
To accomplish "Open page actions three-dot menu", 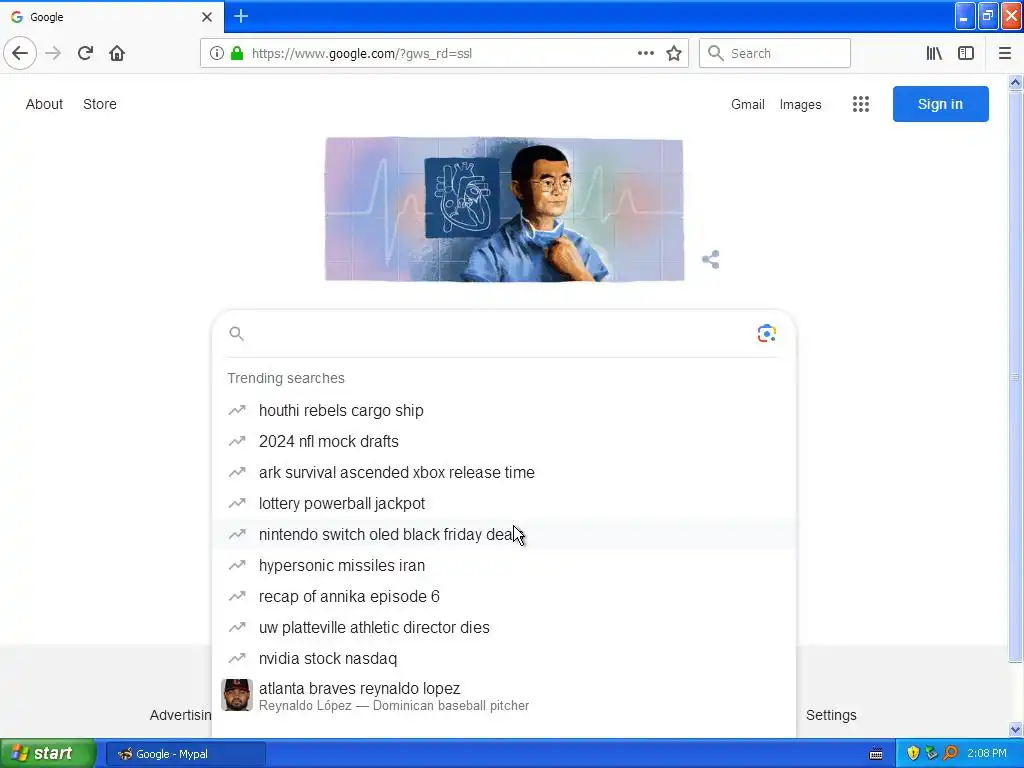I will tap(645, 53).
